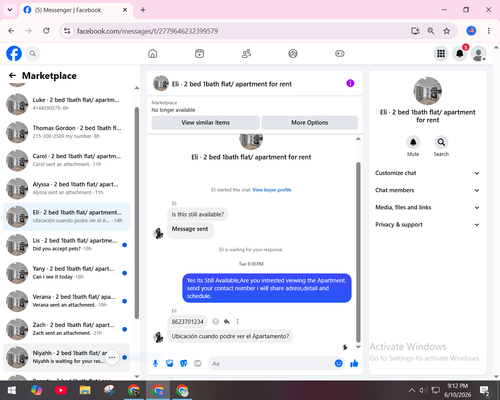Open the Friends icon in top bar
This screenshot has width=500, height=400.
[x=246, y=53]
